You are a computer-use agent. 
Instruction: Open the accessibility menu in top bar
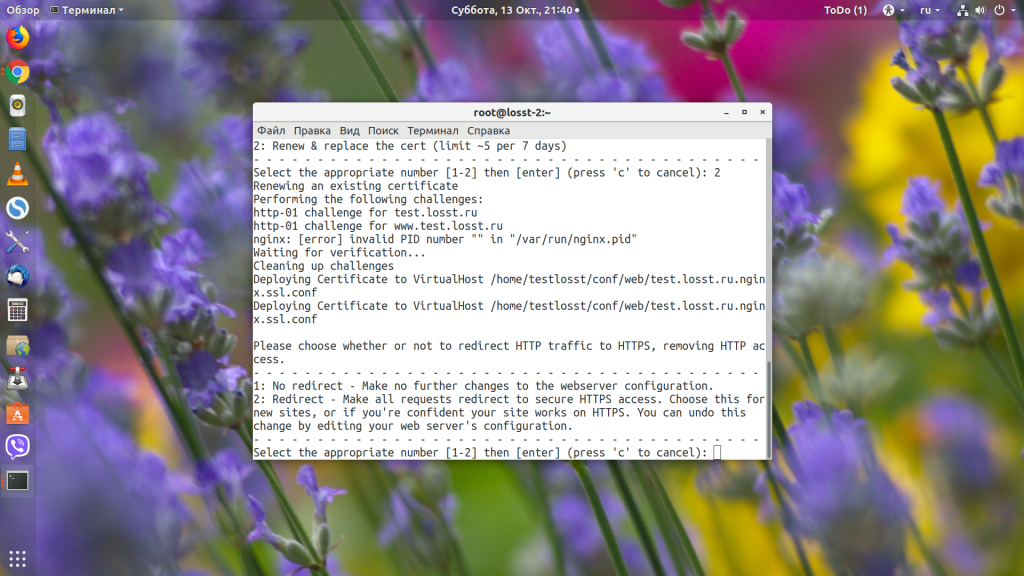pos(890,10)
